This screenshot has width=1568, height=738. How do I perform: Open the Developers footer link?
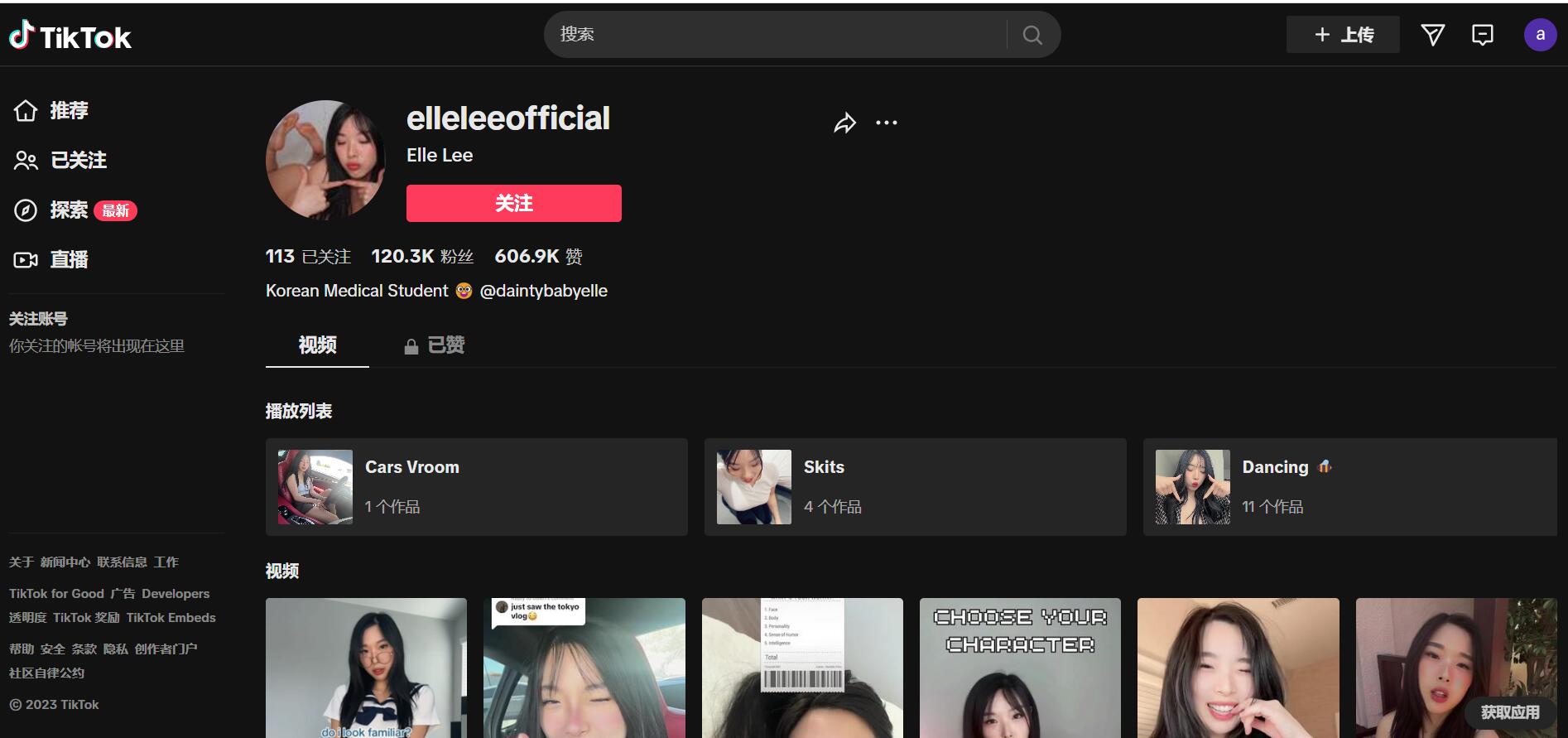coord(176,594)
